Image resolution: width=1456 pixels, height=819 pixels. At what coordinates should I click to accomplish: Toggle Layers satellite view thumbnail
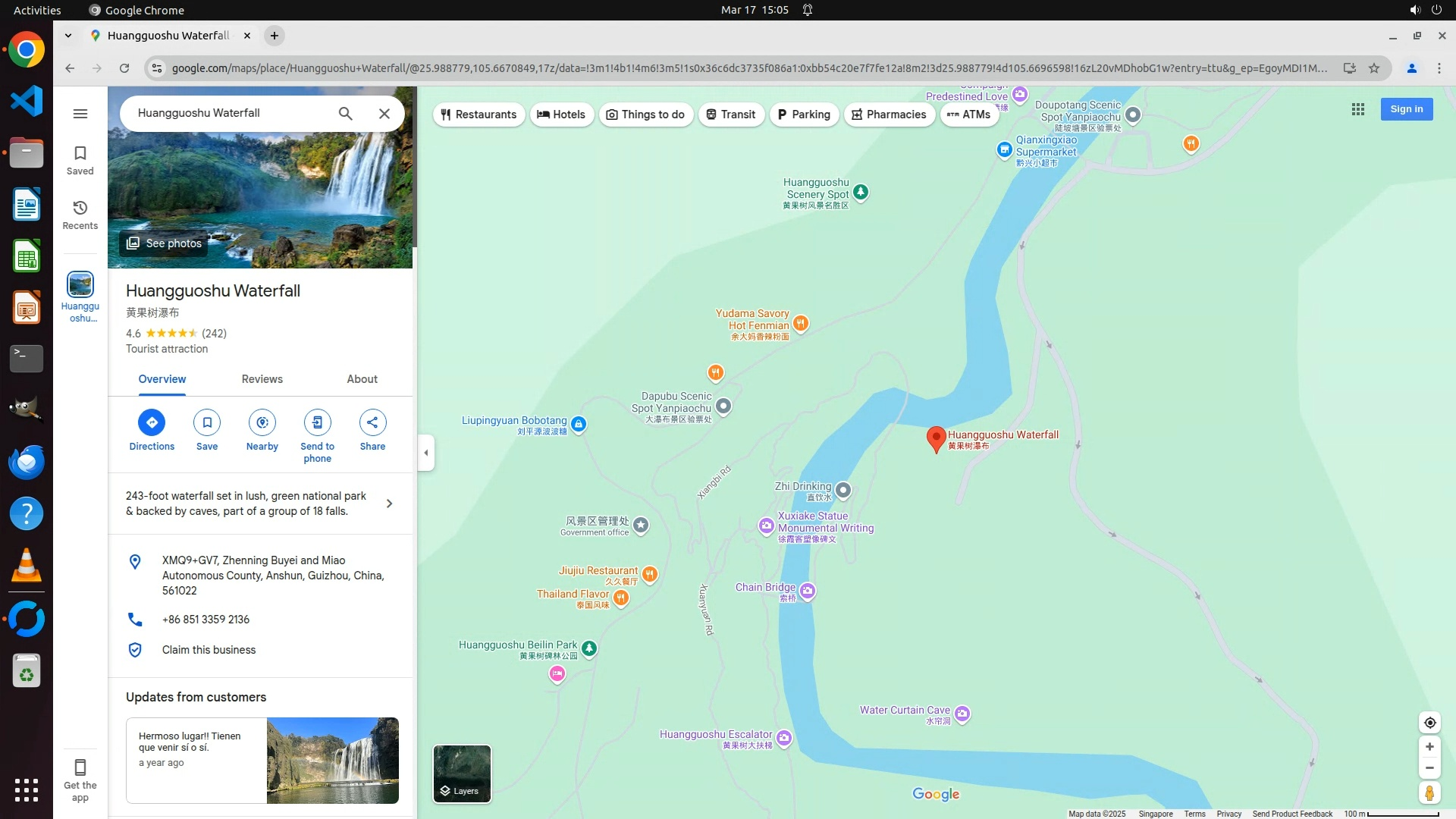(462, 773)
